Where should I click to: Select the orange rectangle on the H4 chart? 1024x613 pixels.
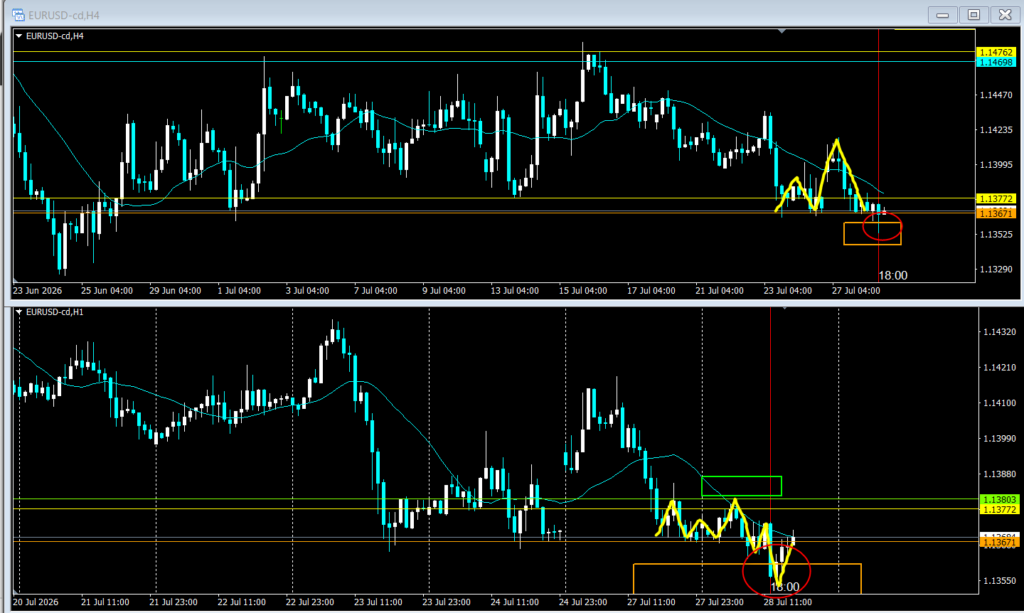[x=872, y=234]
